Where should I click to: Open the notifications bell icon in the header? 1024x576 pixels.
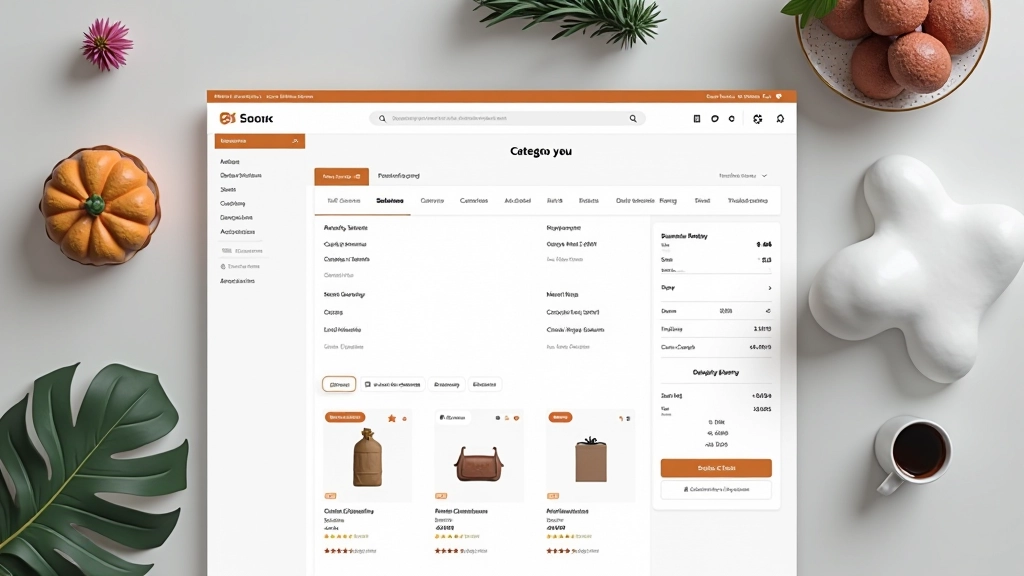(780, 119)
